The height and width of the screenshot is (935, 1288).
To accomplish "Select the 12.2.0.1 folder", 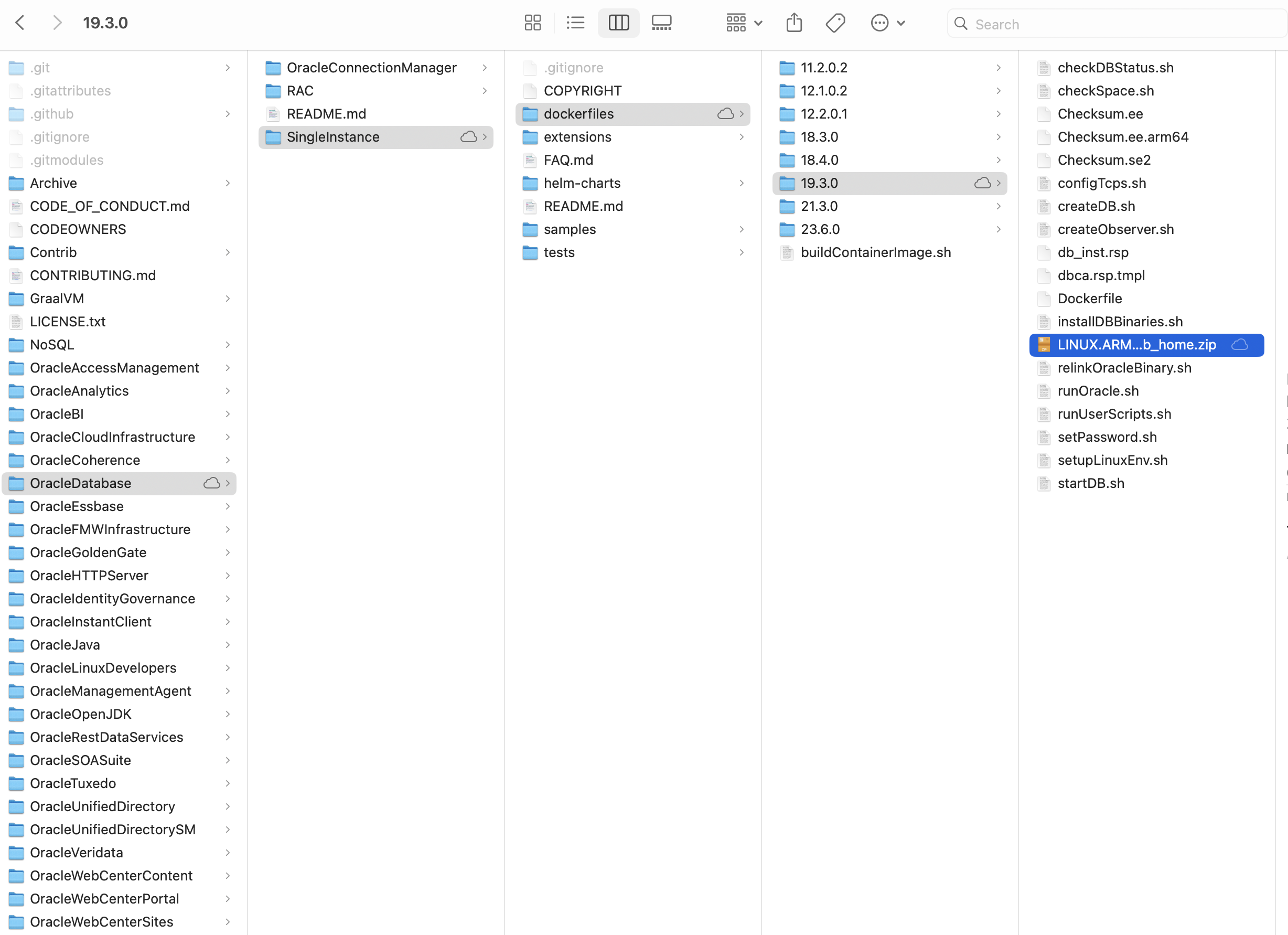I will click(889, 114).
